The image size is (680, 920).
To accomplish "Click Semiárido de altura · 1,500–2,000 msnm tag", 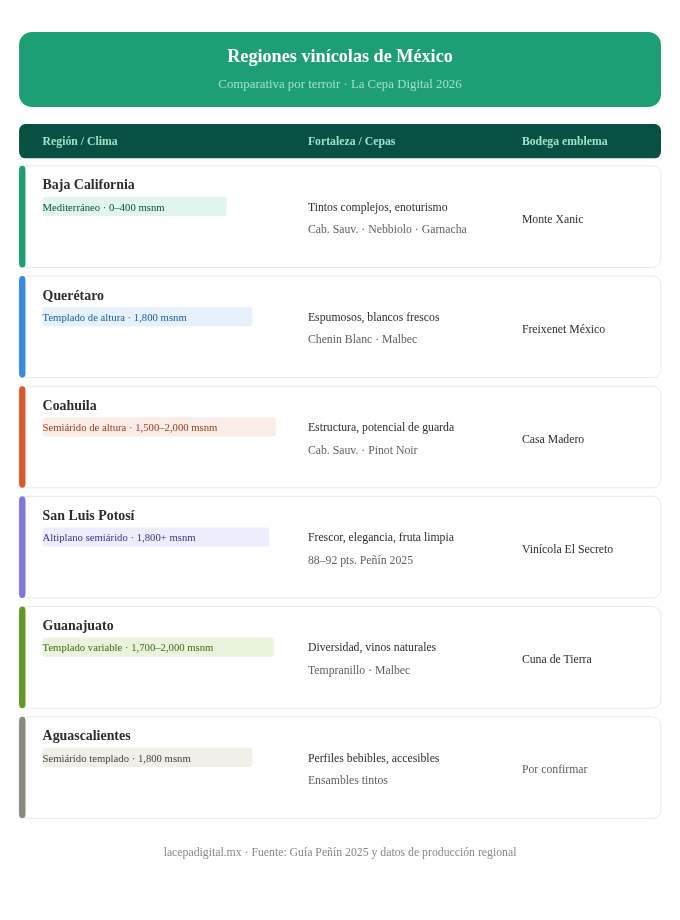I will pyautogui.click(x=159, y=427).
